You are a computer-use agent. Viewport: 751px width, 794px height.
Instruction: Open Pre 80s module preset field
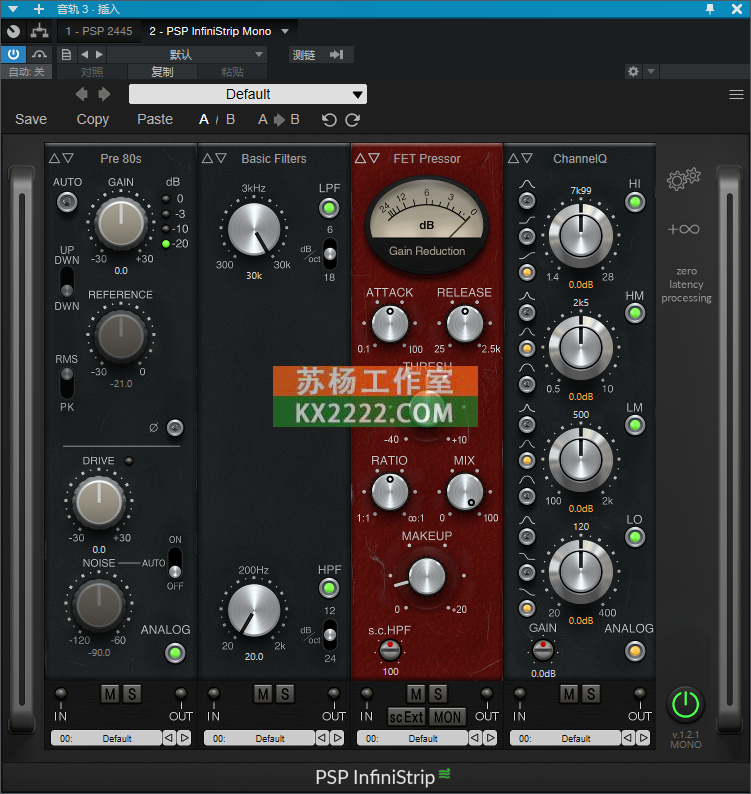(106, 738)
